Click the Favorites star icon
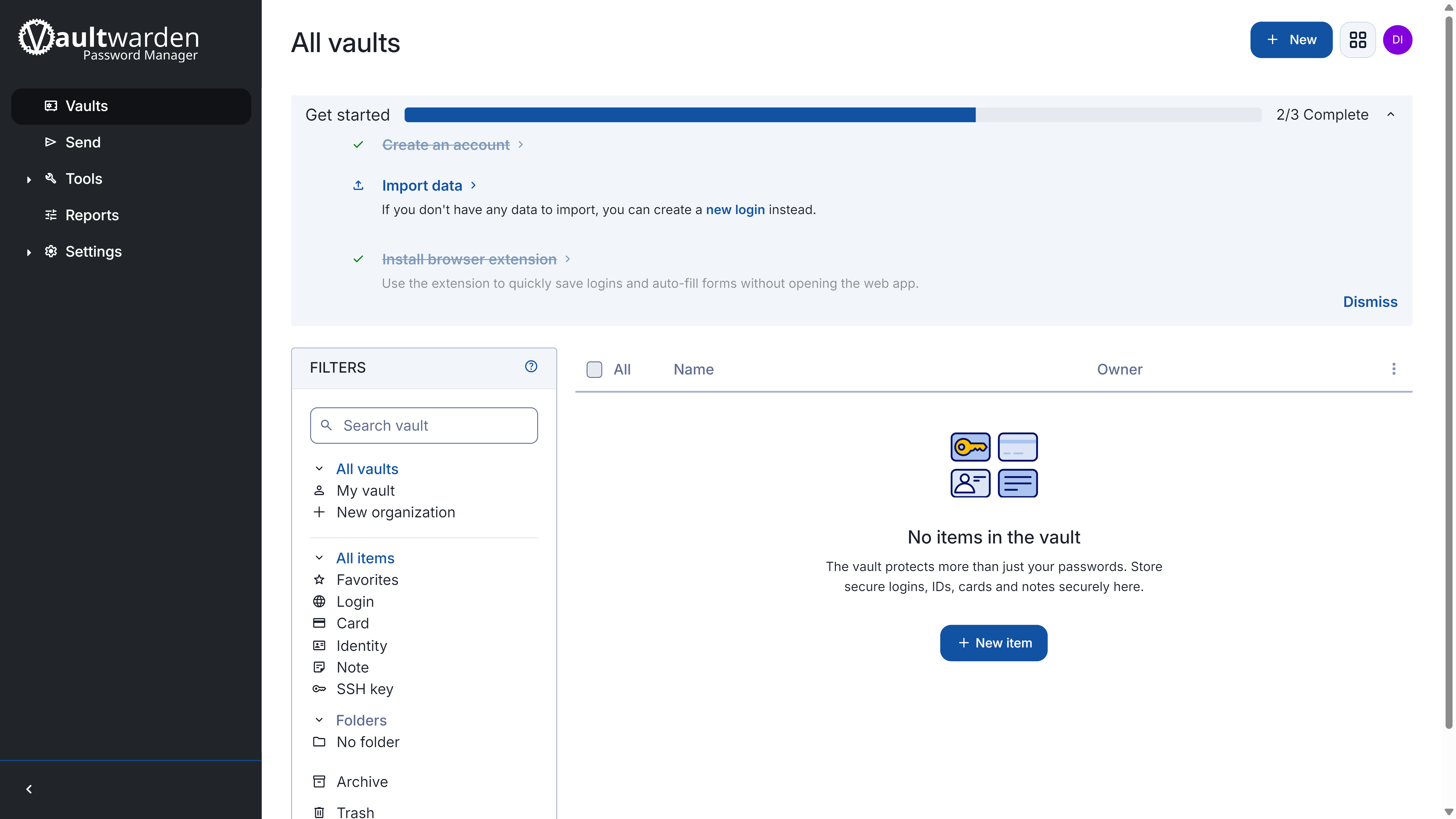Viewport: 1456px width, 819px height. [319, 579]
